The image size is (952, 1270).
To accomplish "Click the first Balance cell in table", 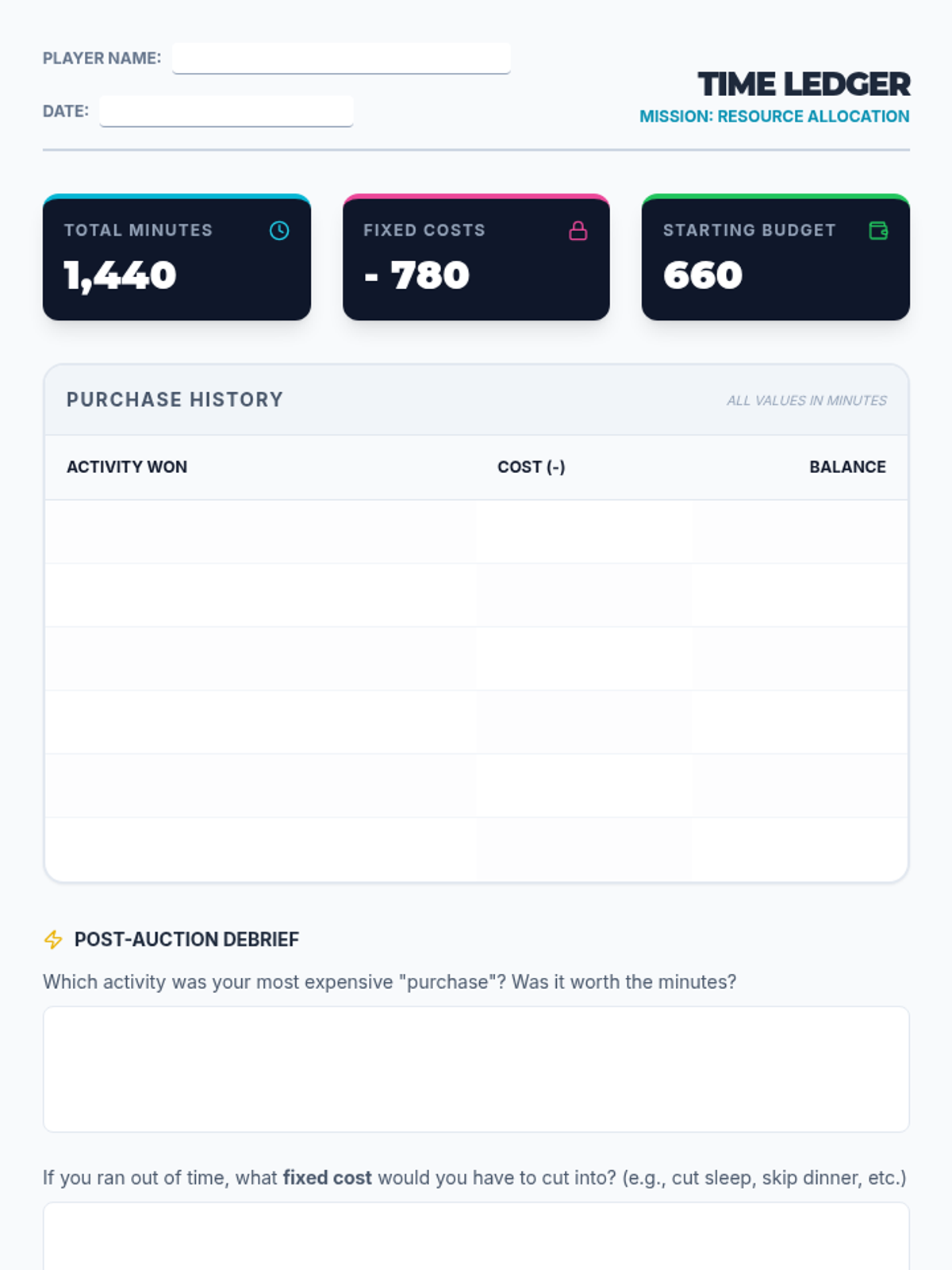I will tap(799, 532).
